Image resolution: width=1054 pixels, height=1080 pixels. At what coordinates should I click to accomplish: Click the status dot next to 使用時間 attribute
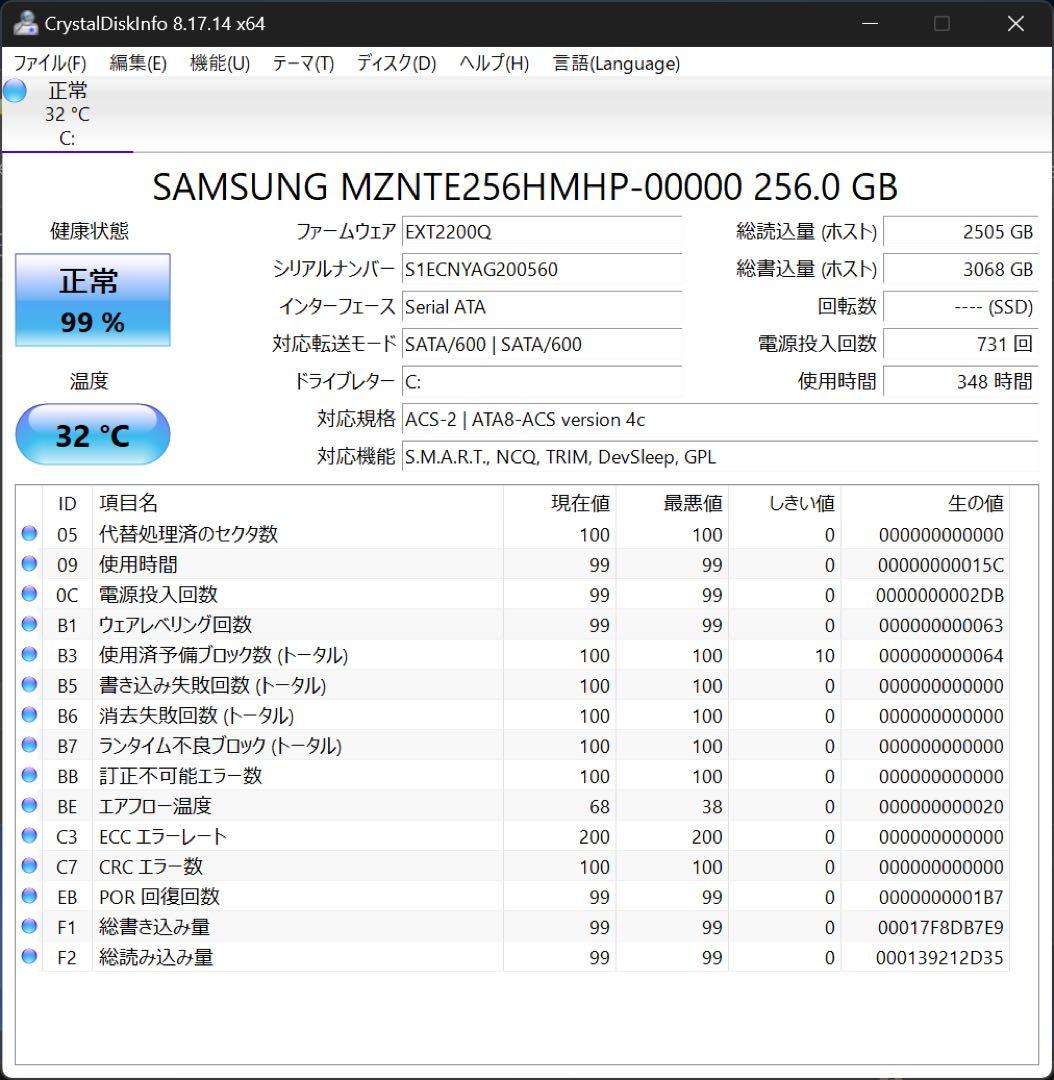(x=29, y=565)
